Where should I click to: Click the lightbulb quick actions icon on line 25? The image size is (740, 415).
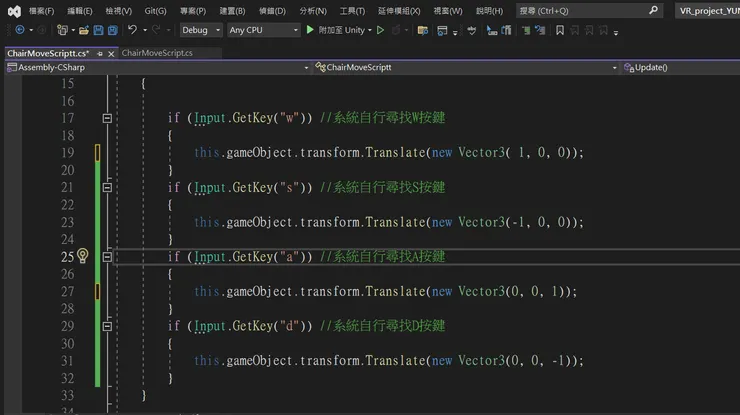pos(83,256)
